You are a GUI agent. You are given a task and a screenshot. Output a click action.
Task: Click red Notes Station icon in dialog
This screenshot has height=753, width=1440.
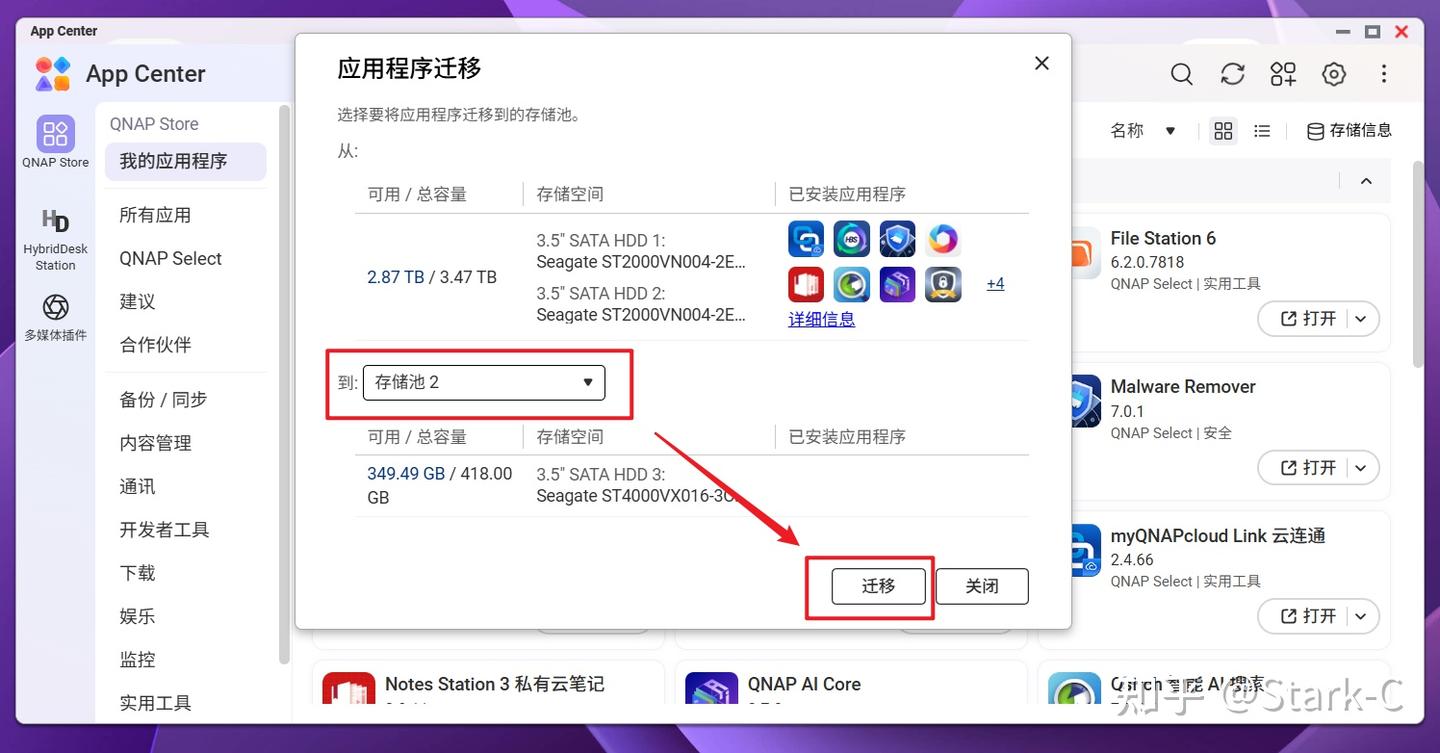[806, 284]
